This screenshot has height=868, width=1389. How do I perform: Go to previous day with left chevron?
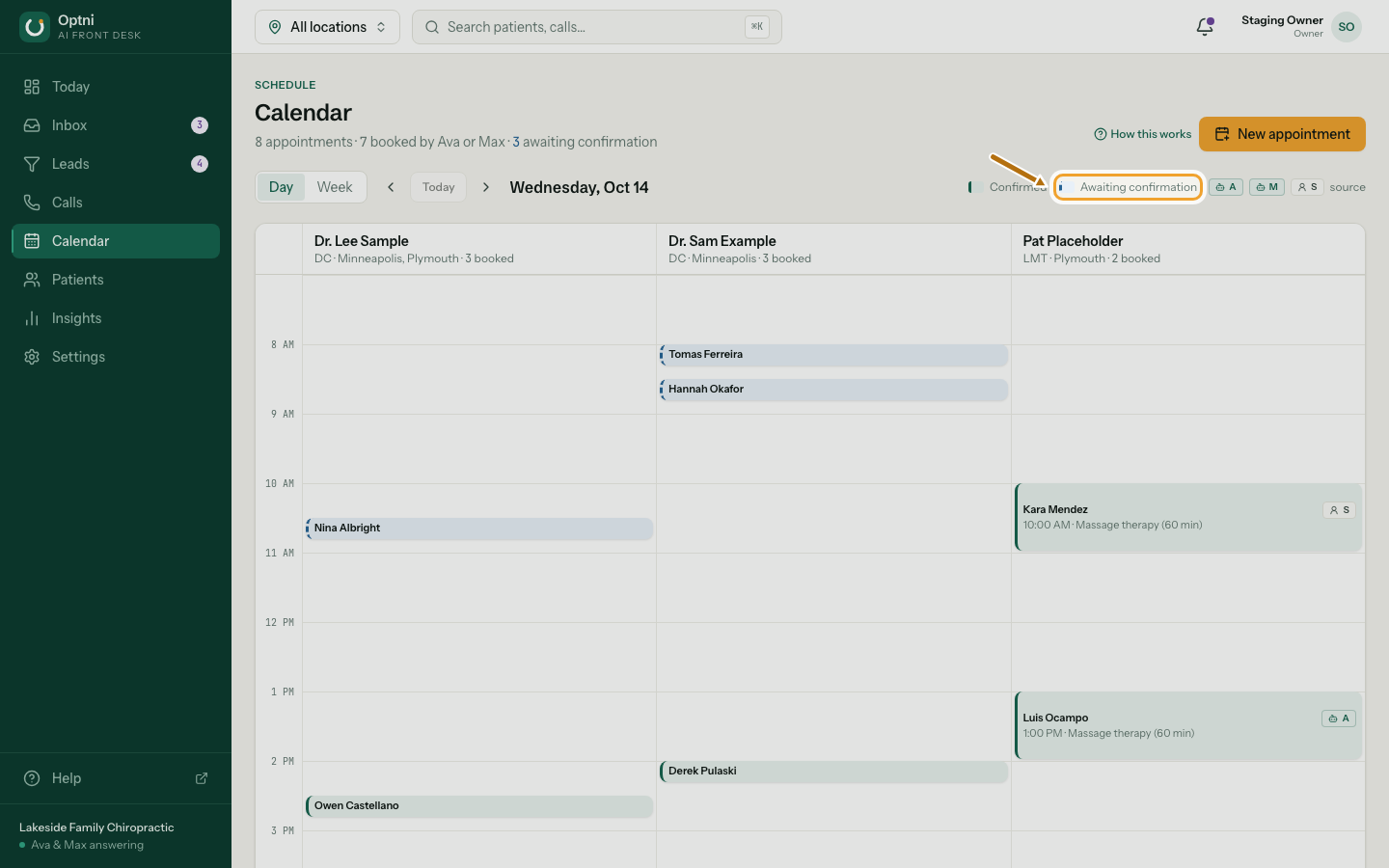391,187
